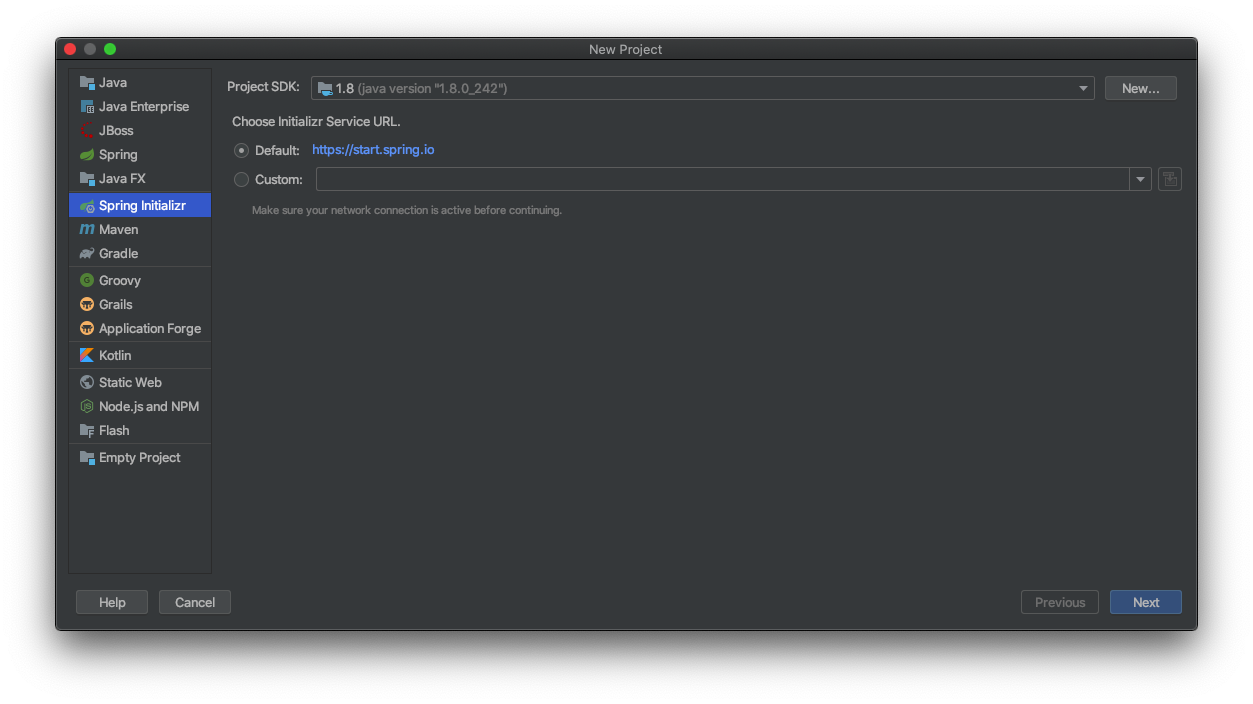Viewport: 1253px width, 704px height.
Task: Click the Choose Initializr Service URL text
Action: point(316,121)
